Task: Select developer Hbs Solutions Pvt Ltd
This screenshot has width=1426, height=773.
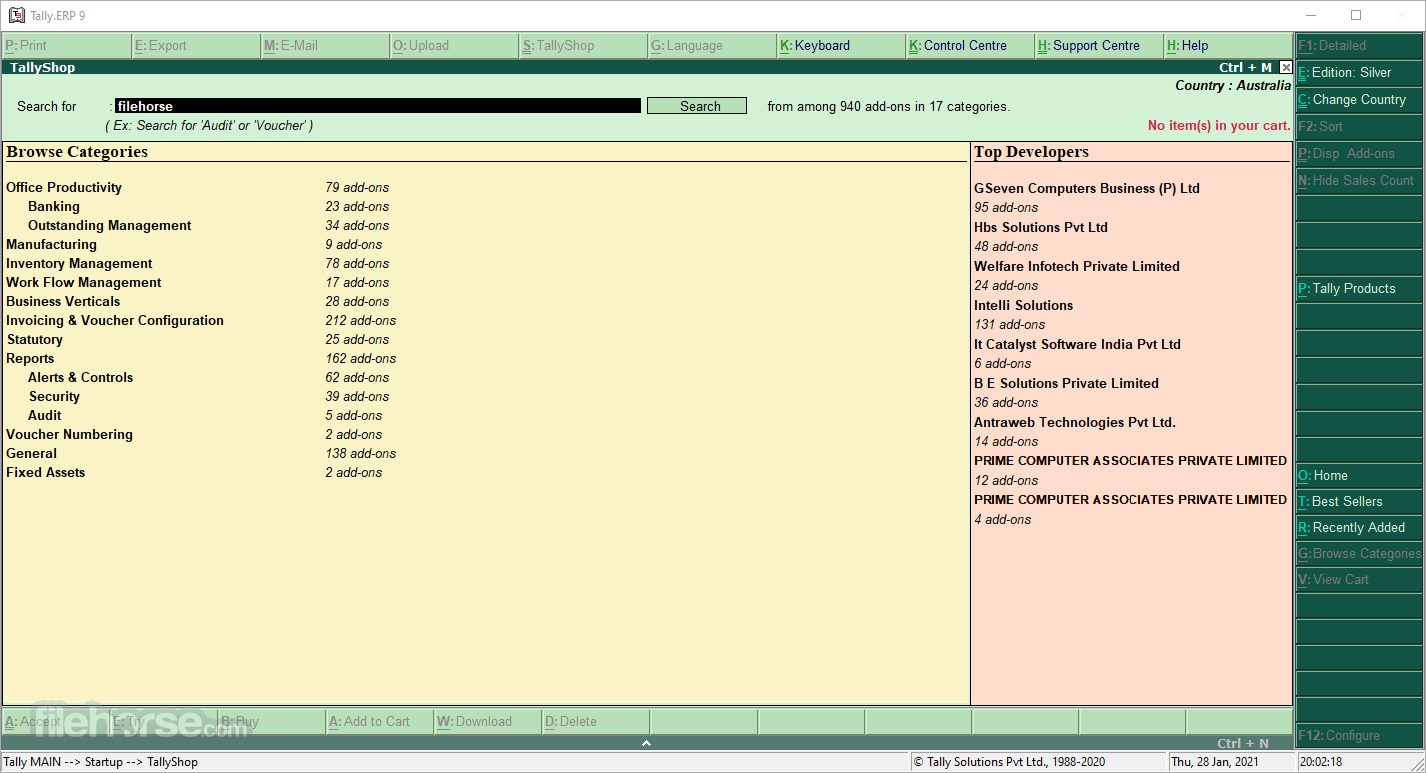Action: pos(1041,228)
